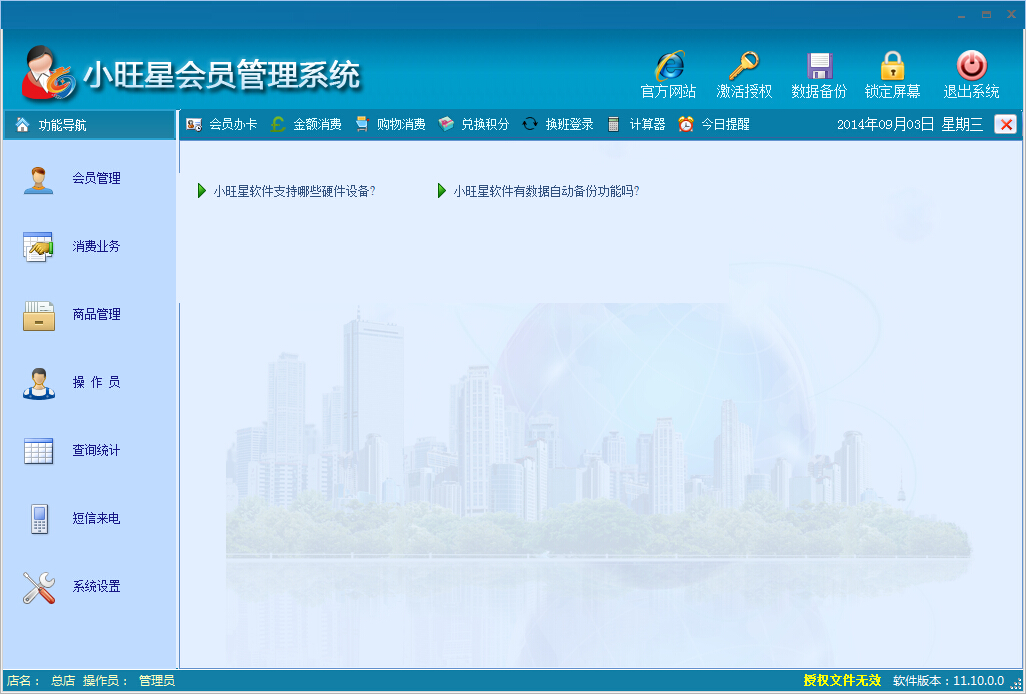This screenshot has width=1026, height=694.
Task: Close the panel with the red X button
Action: click(x=1006, y=124)
